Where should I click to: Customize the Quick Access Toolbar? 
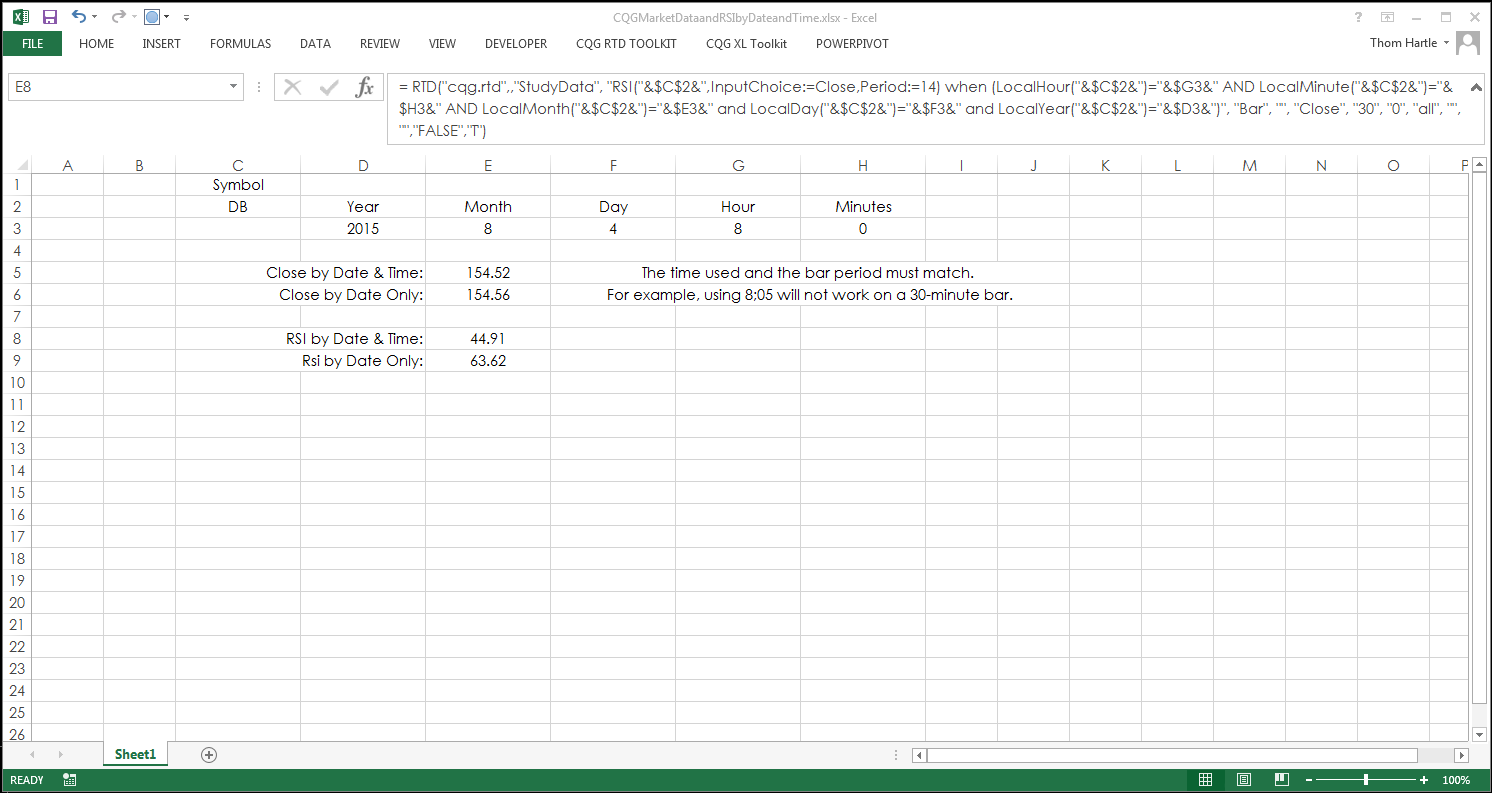coord(187,18)
